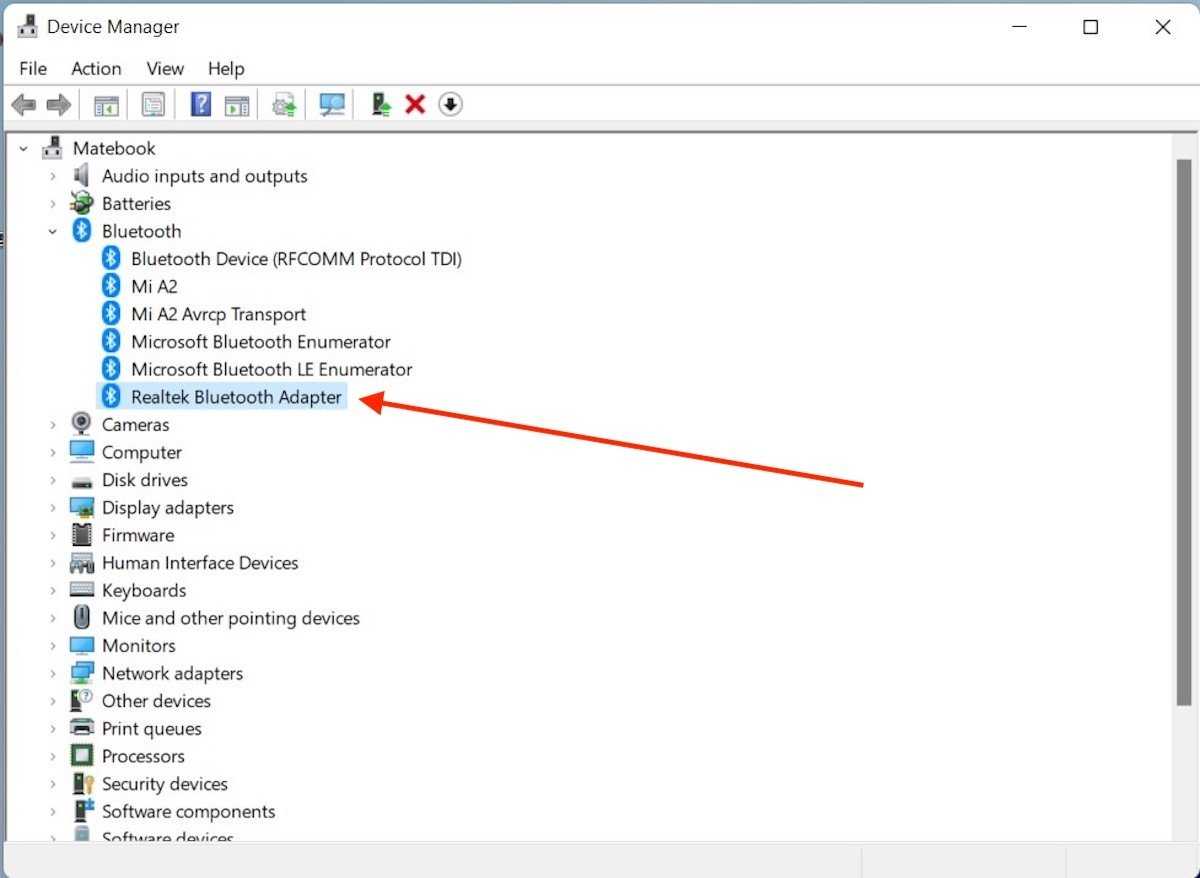Toggle the Show/Hide Console Tree icon
This screenshot has height=878, width=1200.
point(106,105)
